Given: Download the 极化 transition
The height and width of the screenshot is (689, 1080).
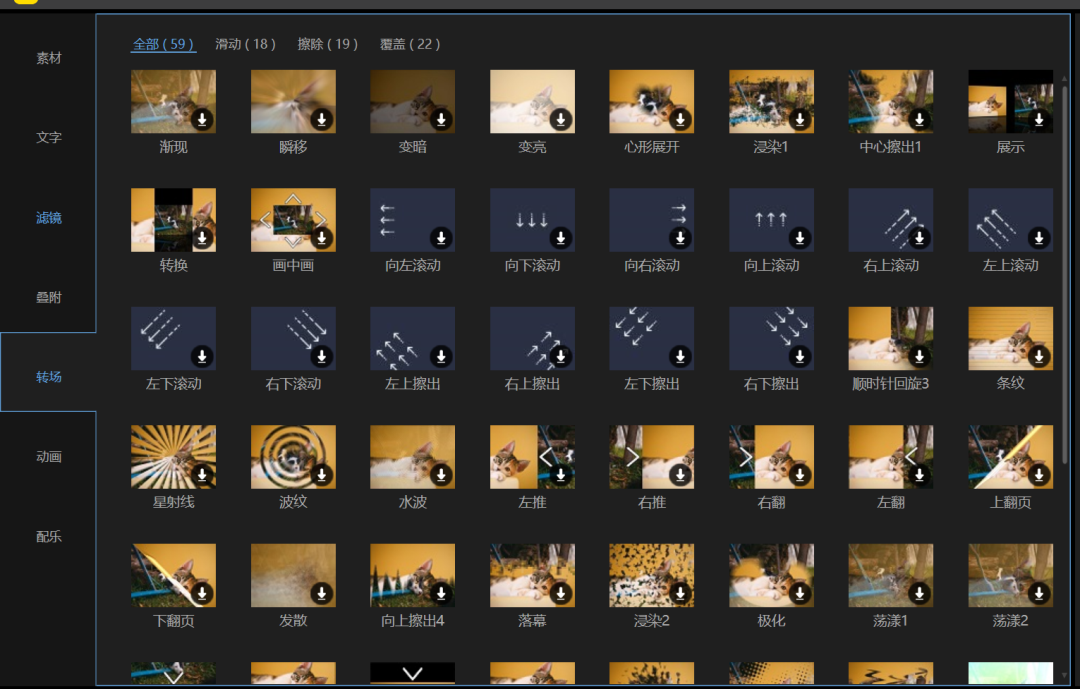Looking at the screenshot, I should pos(800,593).
